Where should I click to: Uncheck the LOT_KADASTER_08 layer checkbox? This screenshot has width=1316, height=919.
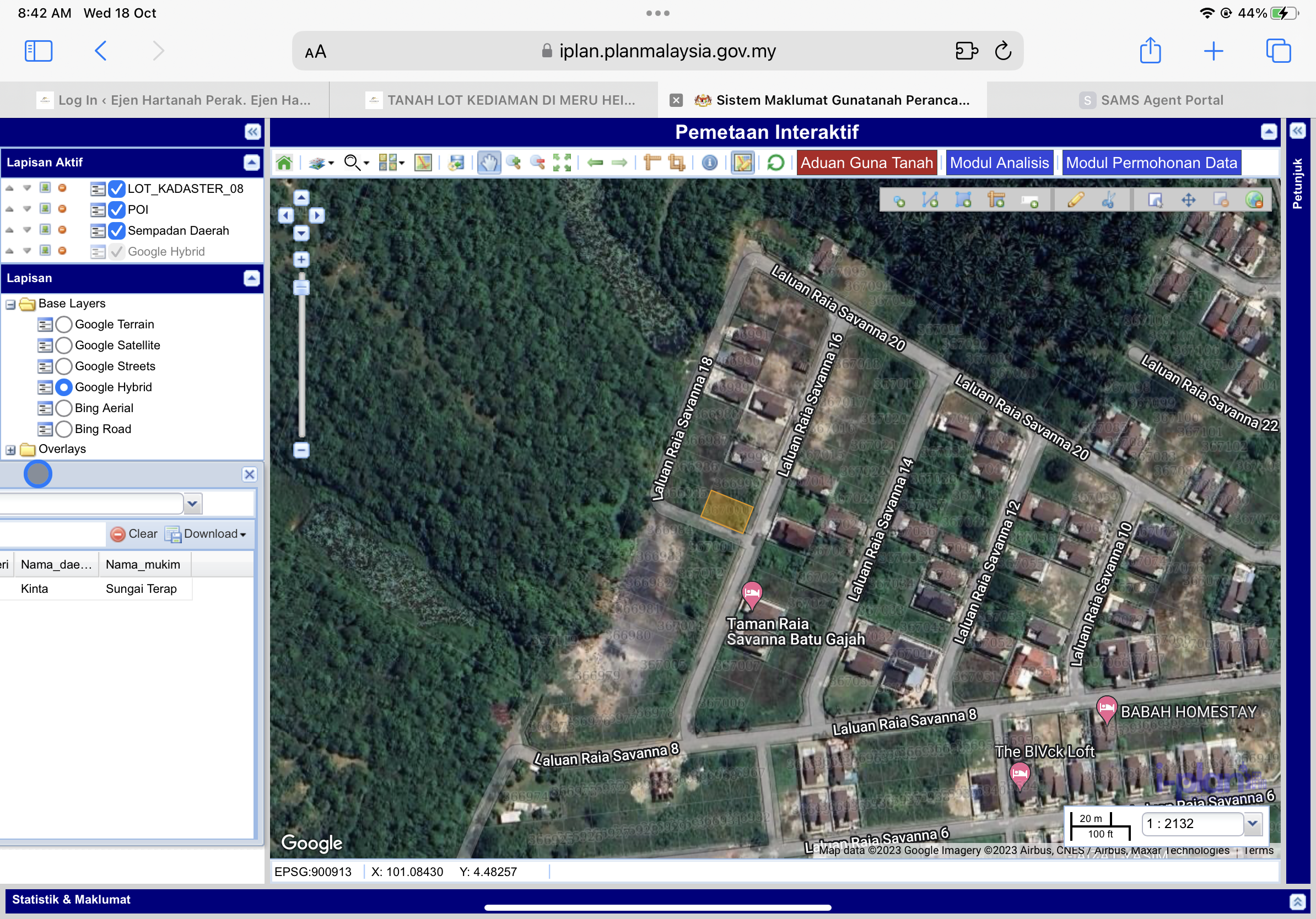coord(116,188)
